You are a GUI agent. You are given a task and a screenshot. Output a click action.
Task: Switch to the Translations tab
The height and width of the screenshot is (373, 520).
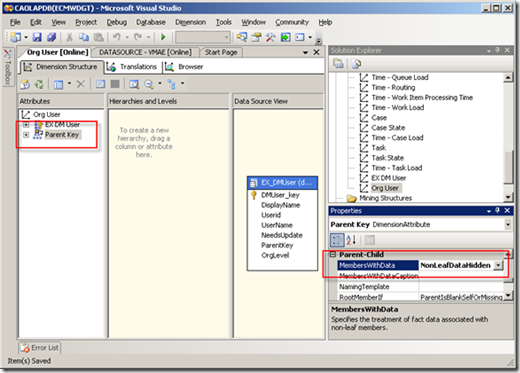[133, 67]
